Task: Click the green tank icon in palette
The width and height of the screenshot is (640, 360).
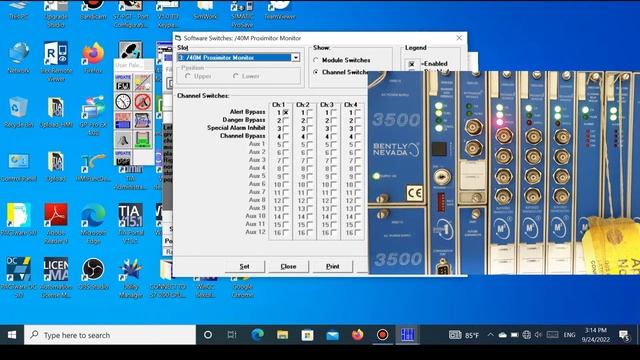Action: point(142,140)
